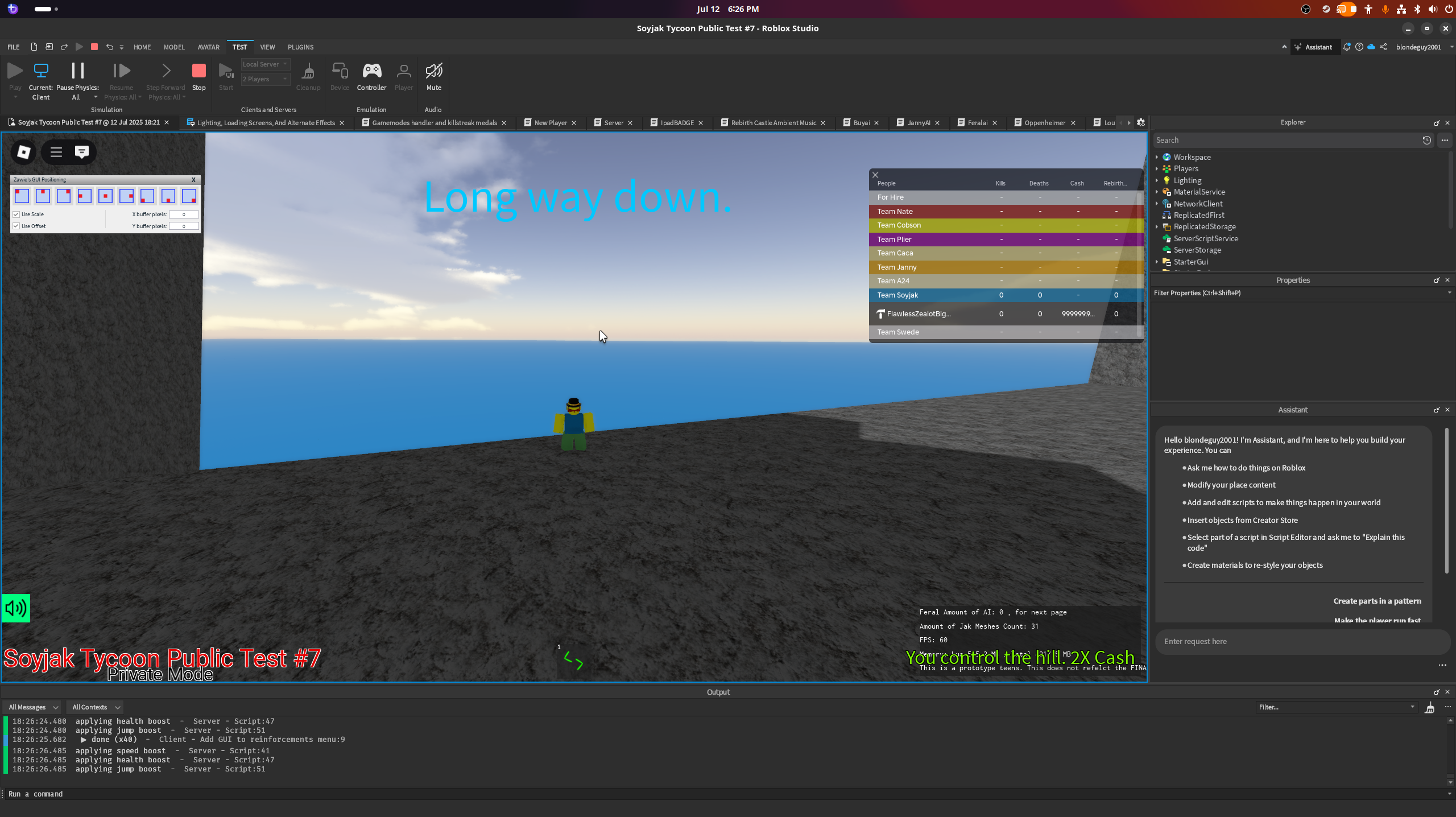Open the HOME ribbon tab
1456x817 pixels.
142,47
